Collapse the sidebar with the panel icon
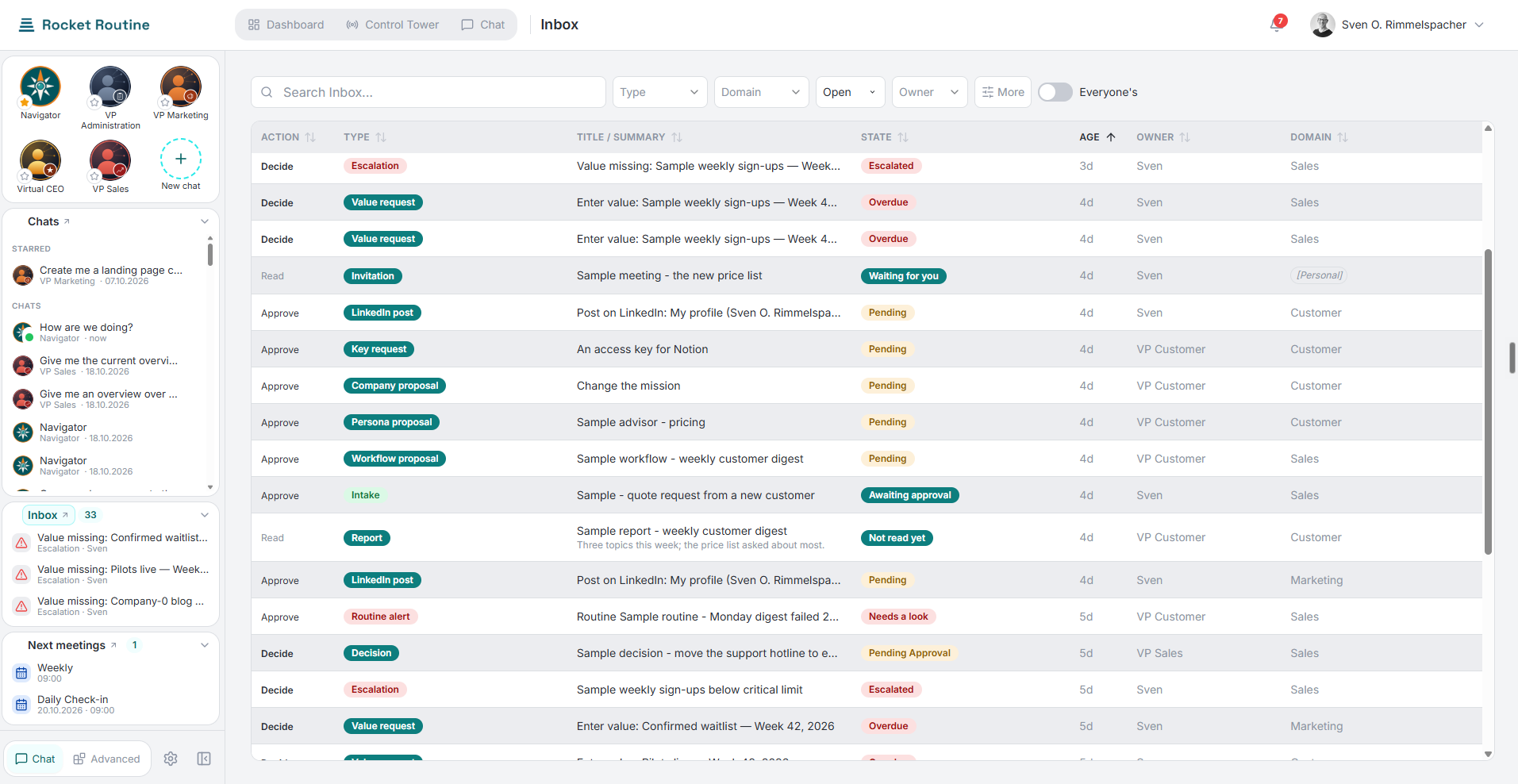This screenshot has height=784, width=1518. (204, 759)
